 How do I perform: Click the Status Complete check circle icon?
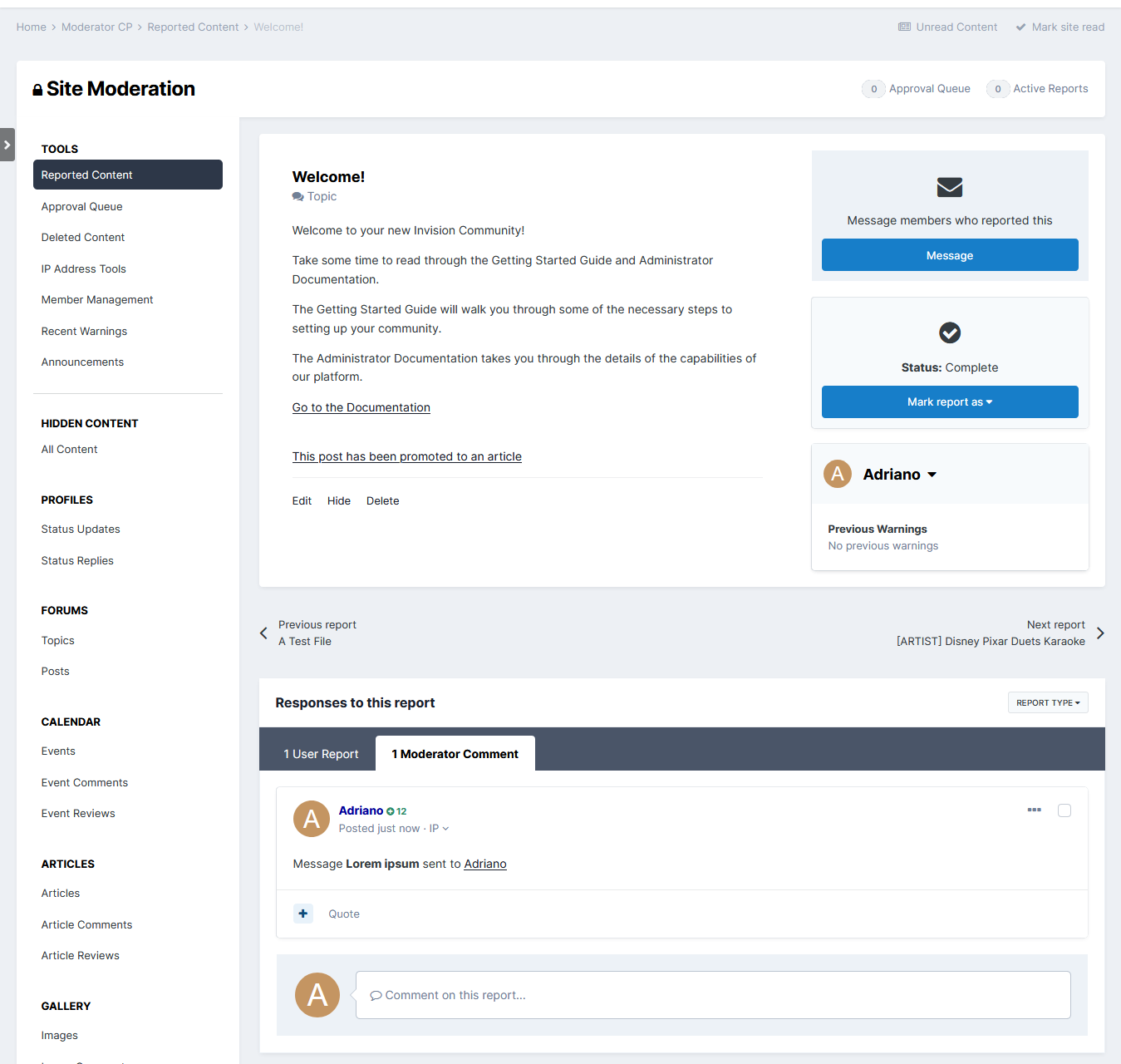pos(950,332)
